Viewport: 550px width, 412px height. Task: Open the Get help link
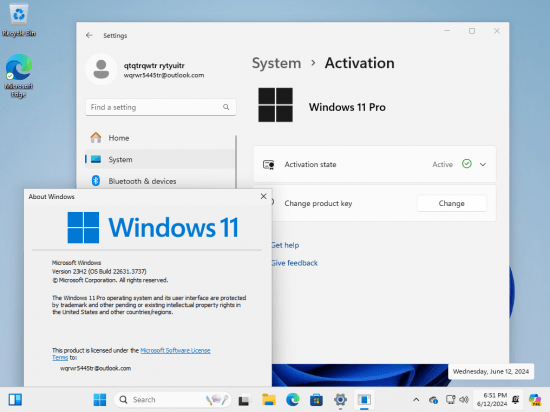[x=285, y=245]
